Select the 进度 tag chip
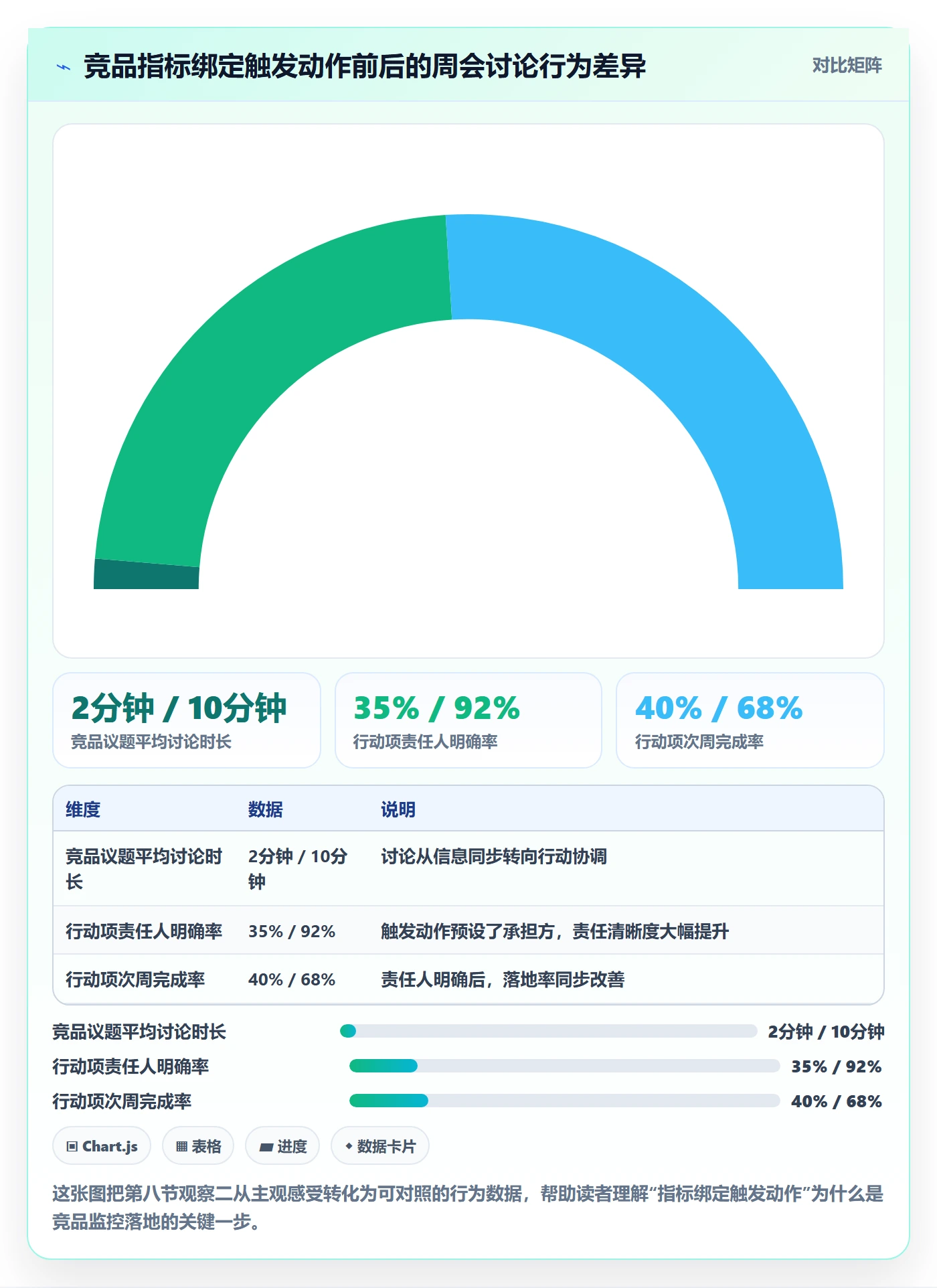The width and height of the screenshot is (937, 1288). point(282,1146)
